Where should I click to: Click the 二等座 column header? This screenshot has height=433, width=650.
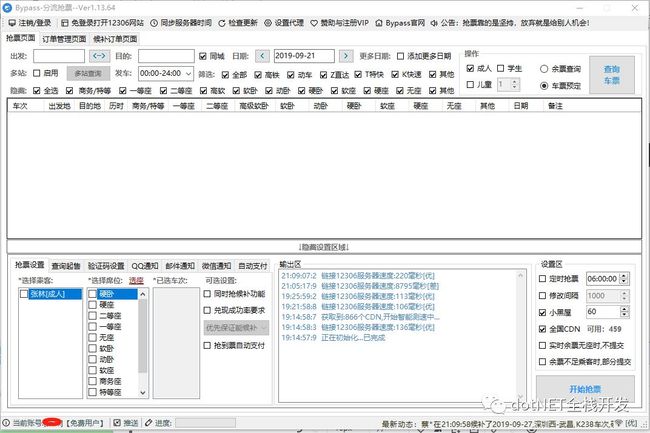pos(218,106)
